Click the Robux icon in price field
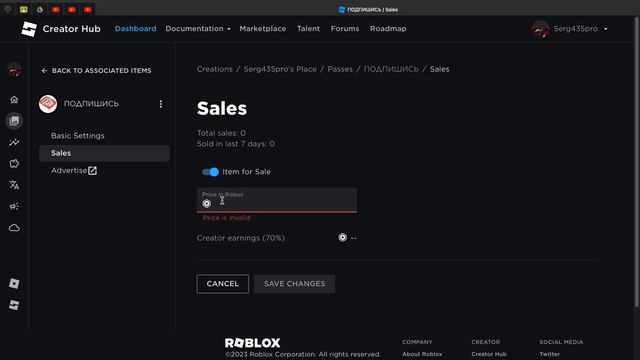This screenshot has width=640, height=360. pos(207,203)
